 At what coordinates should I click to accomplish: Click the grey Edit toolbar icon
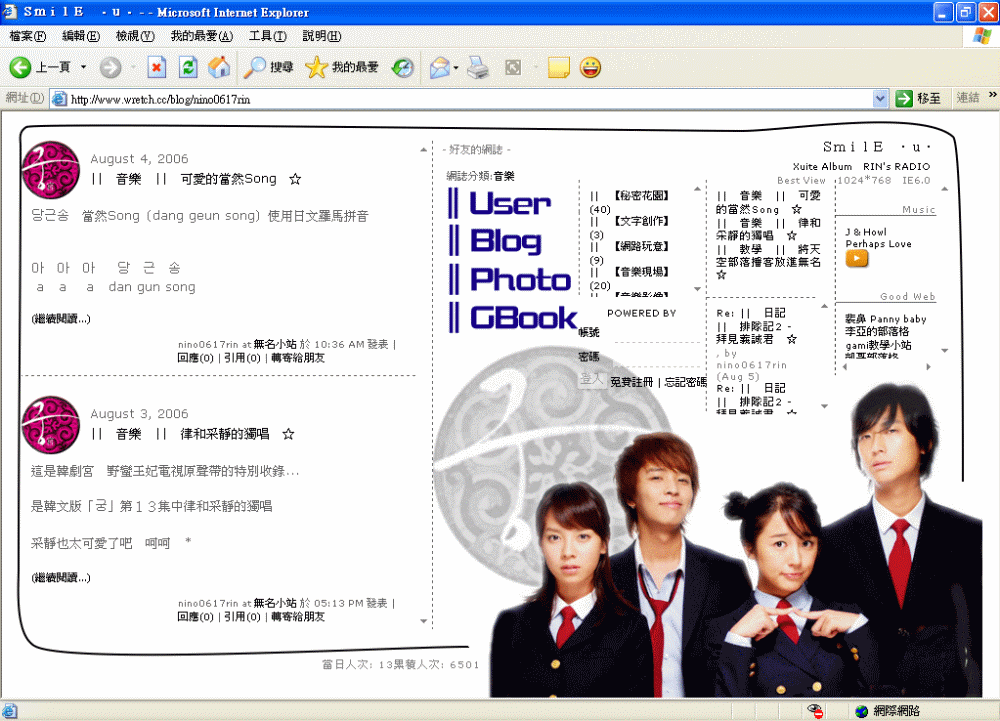(x=513, y=67)
